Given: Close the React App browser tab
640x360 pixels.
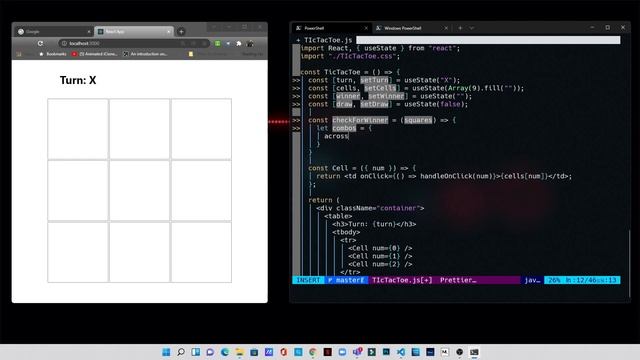Looking at the screenshot, I should tap(169, 31).
